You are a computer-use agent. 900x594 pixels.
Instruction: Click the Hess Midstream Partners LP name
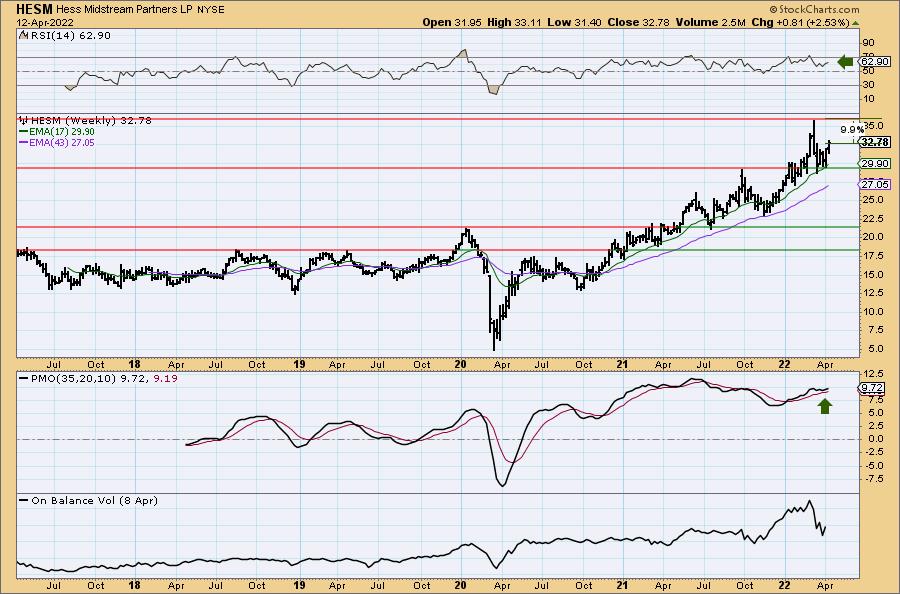(127, 9)
